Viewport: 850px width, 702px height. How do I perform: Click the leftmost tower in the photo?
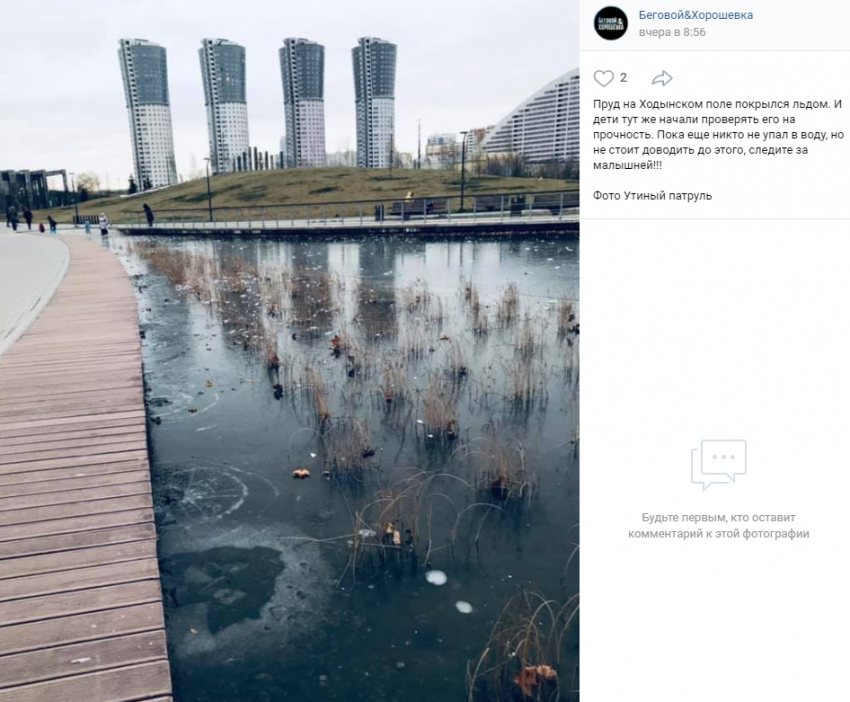click(x=147, y=113)
